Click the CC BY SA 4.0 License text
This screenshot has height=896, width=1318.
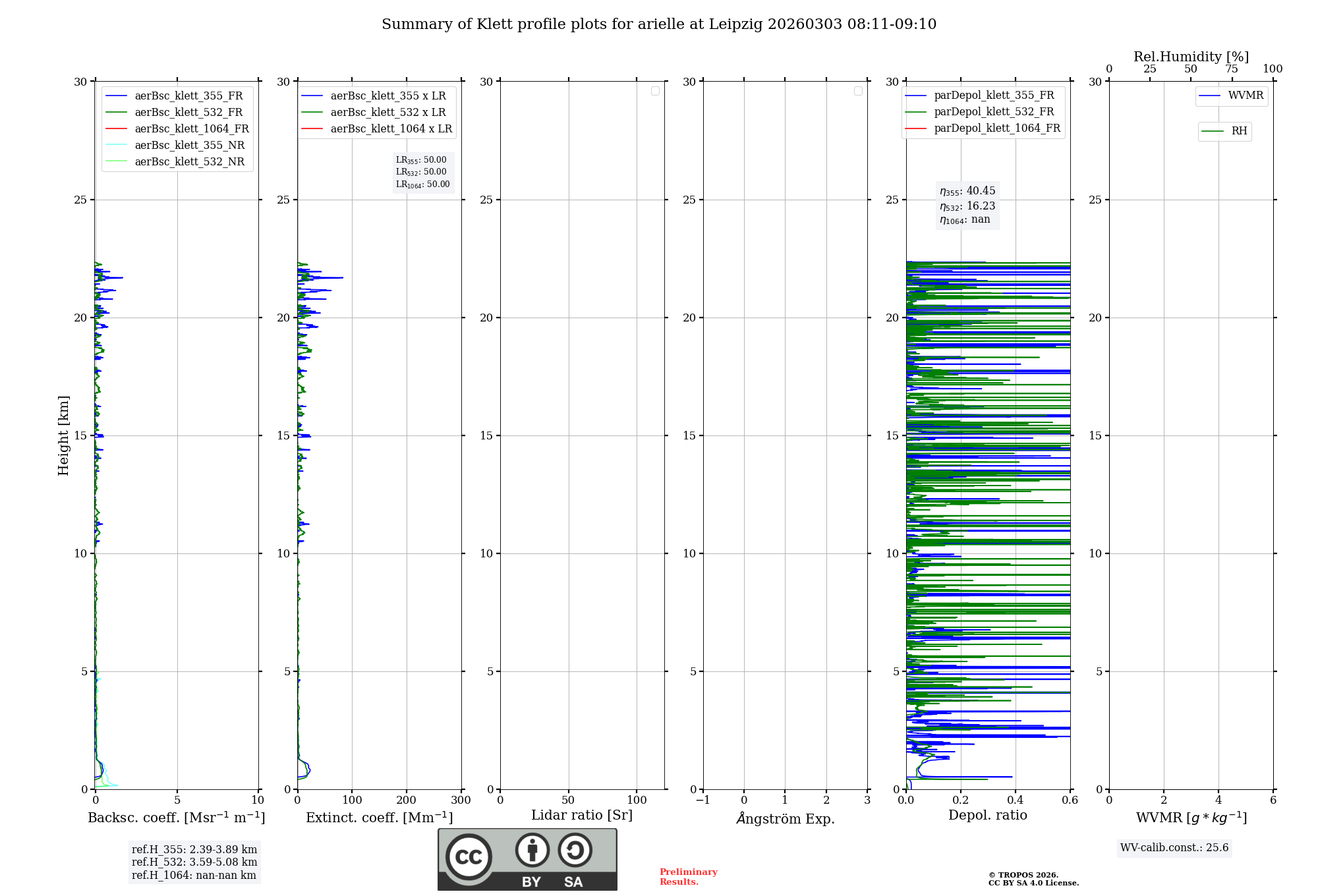(1033, 883)
